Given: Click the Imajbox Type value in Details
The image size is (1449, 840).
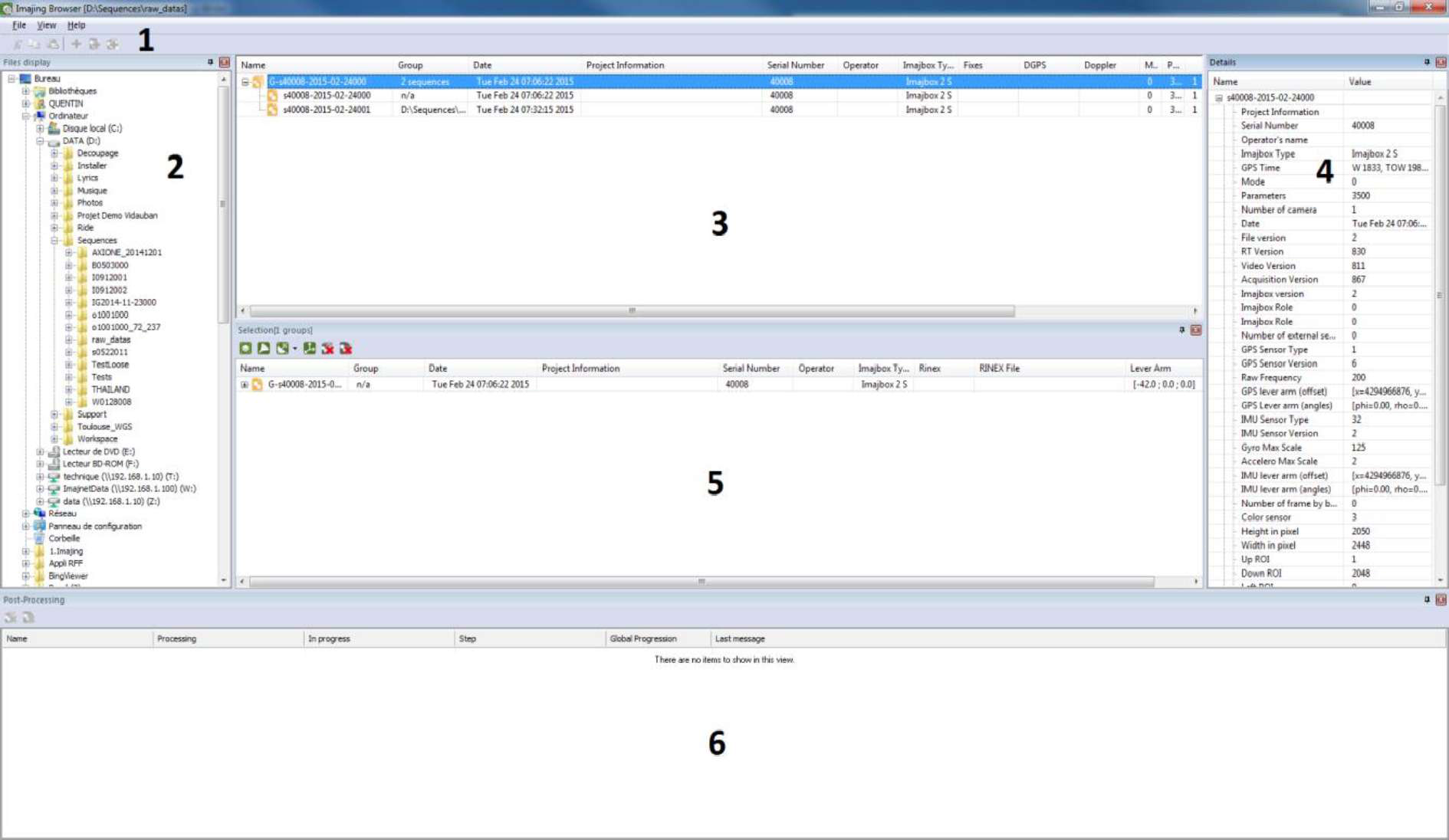Looking at the screenshot, I should click(1374, 154).
